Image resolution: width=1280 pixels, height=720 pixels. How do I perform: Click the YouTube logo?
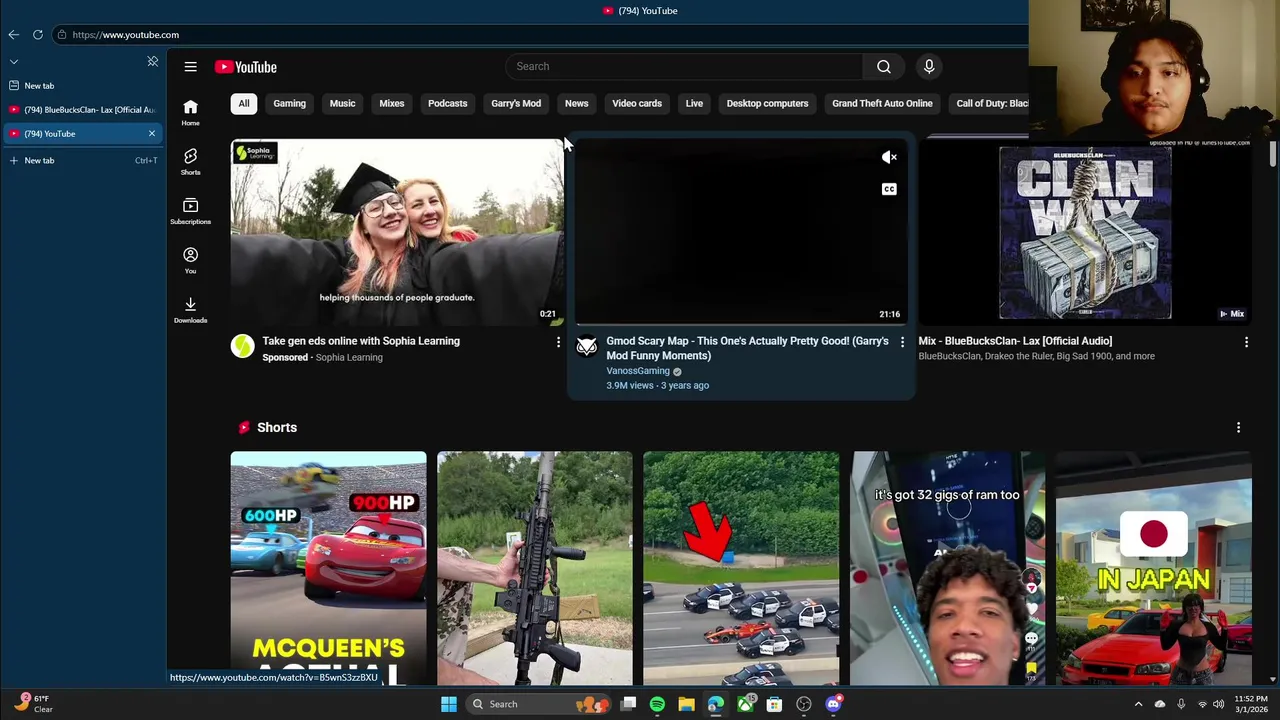point(246,67)
